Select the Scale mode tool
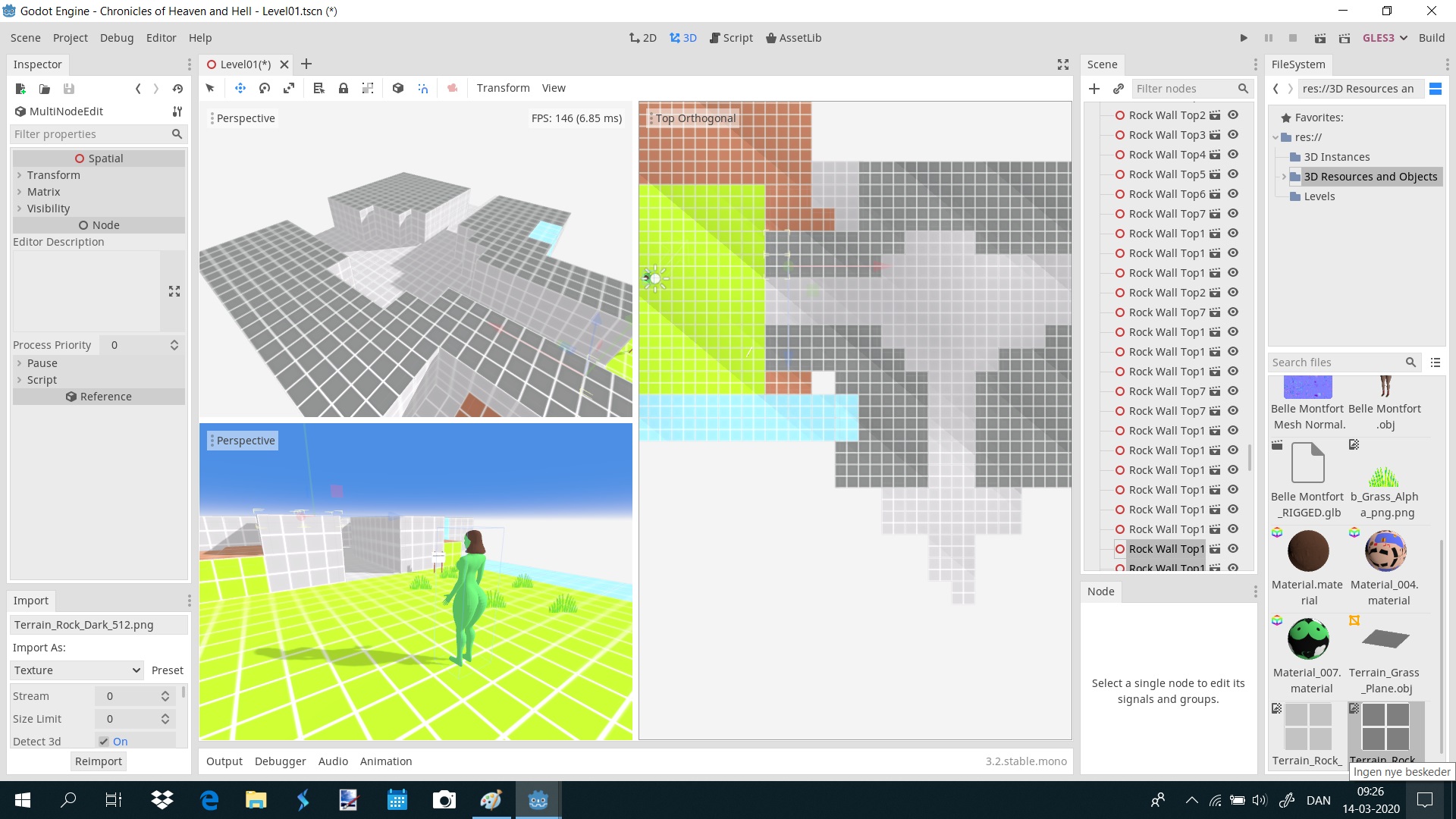The height and width of the screenshot is (819, 1456). pos(289,88)
